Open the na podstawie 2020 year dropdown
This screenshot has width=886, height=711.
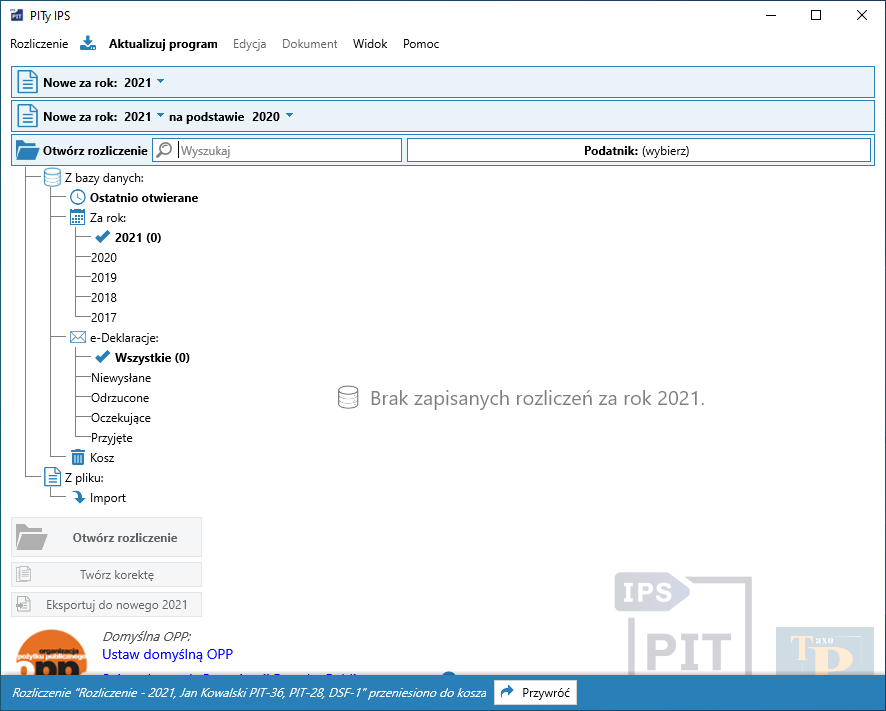289,116
